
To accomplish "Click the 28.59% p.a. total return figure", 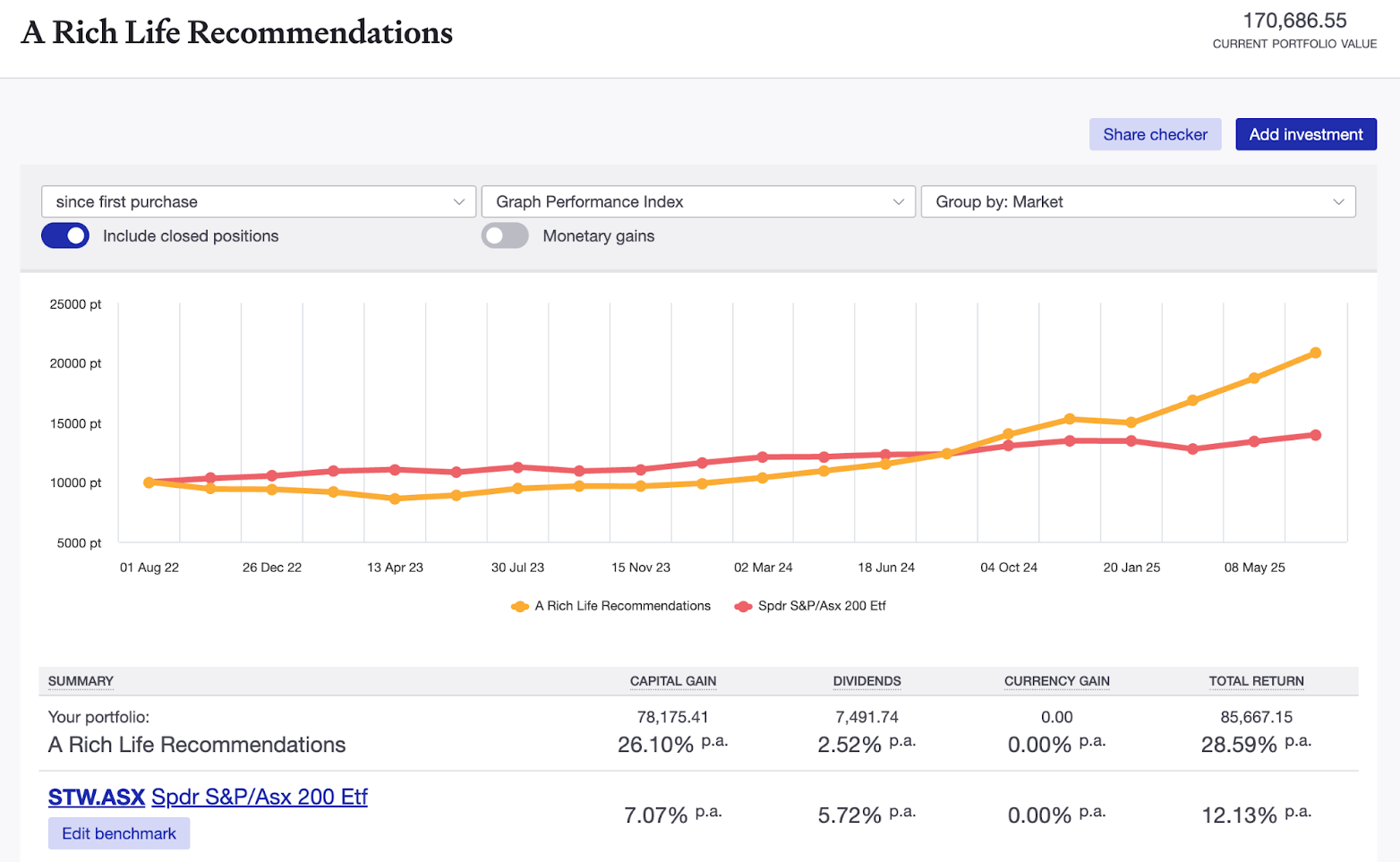I will tap(1257, 744).
